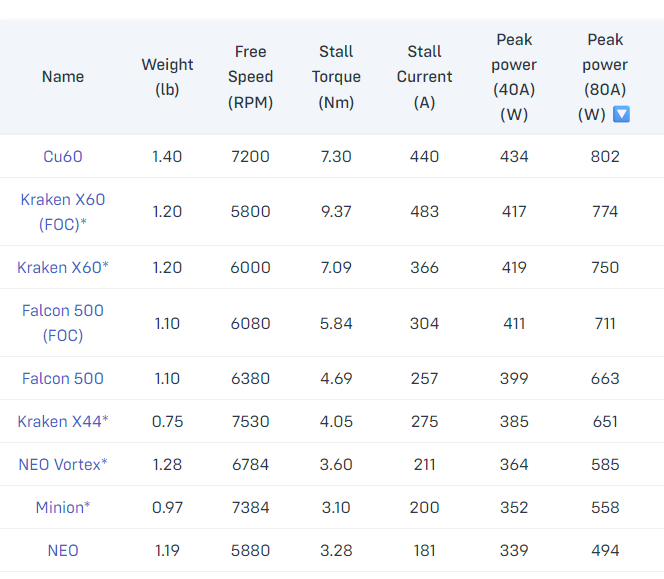
Task: Sort table by Name column header
Action: (63, 77)
